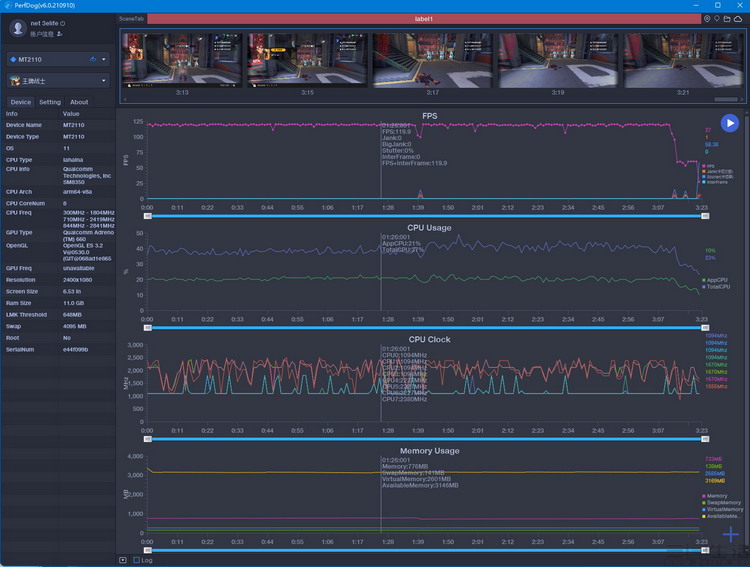Toggle Jank series in FPS legend

tap(717, 171)
